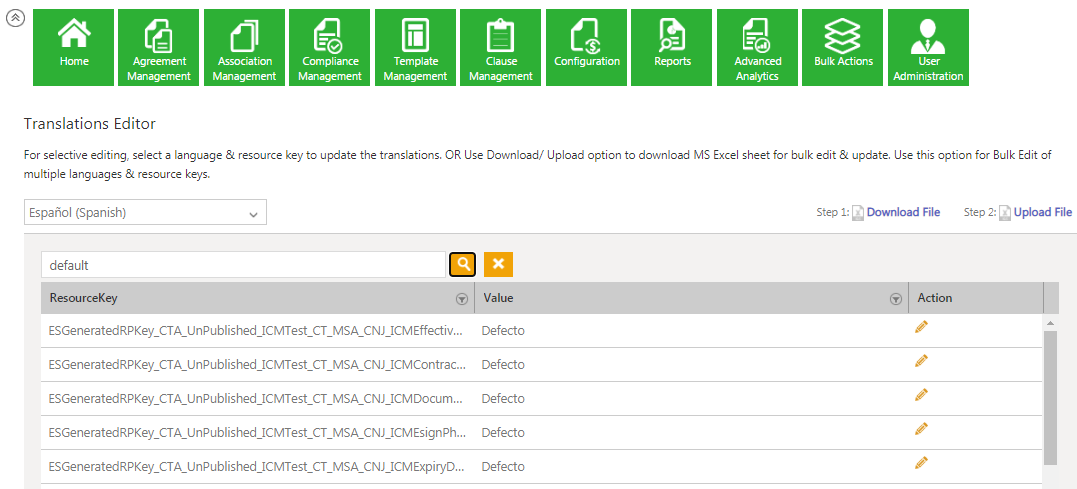Click the search field containing 'default'
Screen dimensions: 1077x489
tap(243, 265)
